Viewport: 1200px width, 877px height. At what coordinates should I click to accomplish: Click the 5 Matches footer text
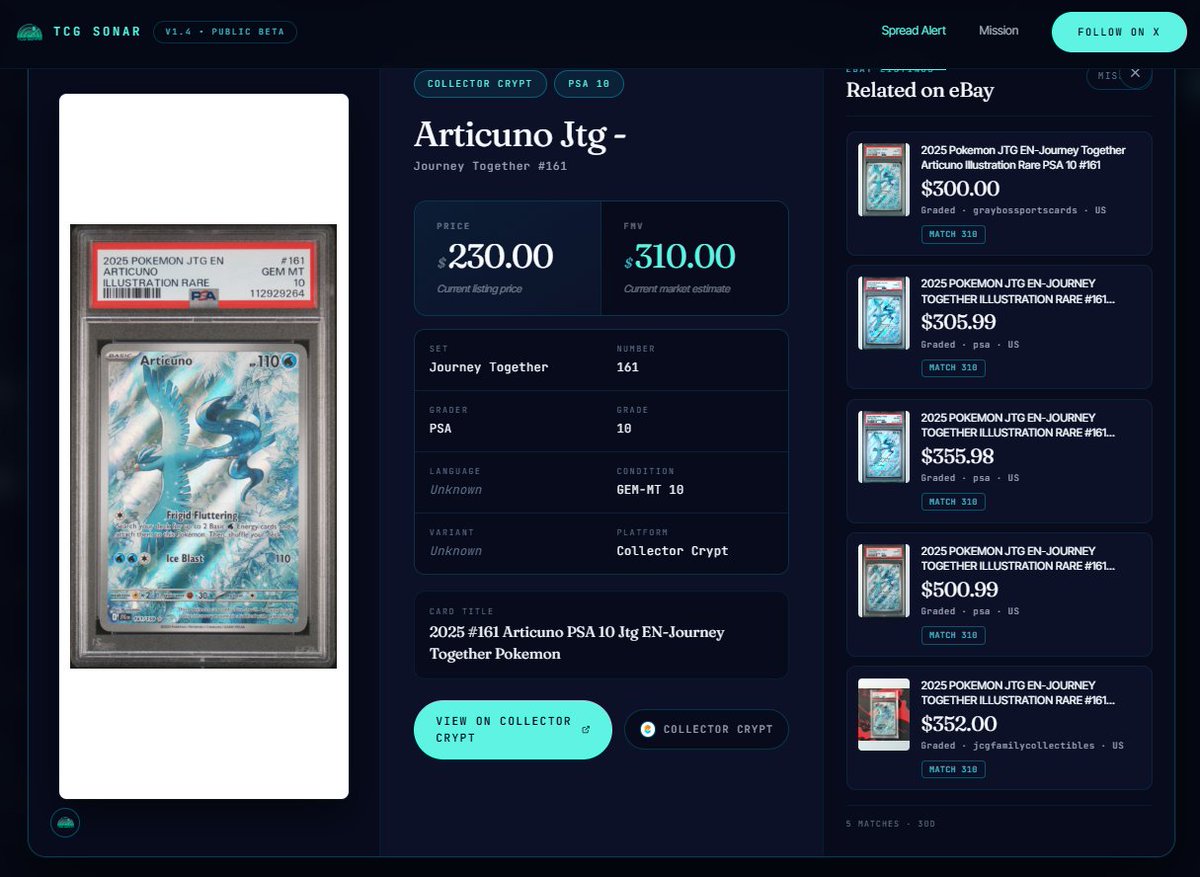890,823
